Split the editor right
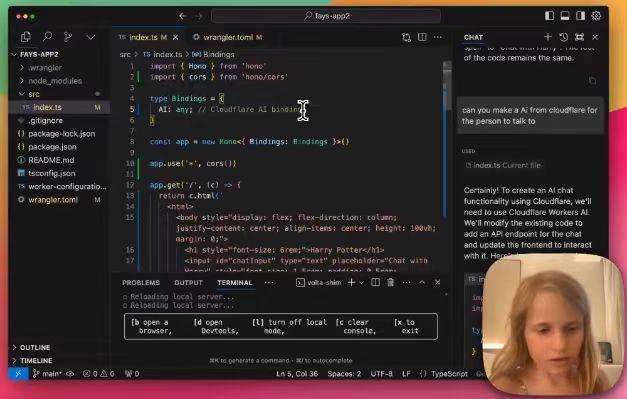The width and height of the screenshot is (627, 399). 422,37
